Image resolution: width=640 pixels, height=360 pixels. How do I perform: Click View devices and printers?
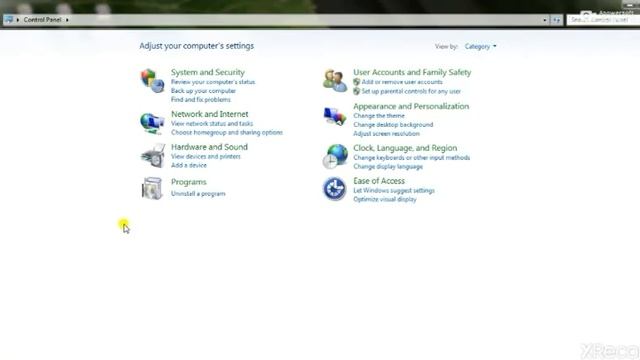coord(206,157)
